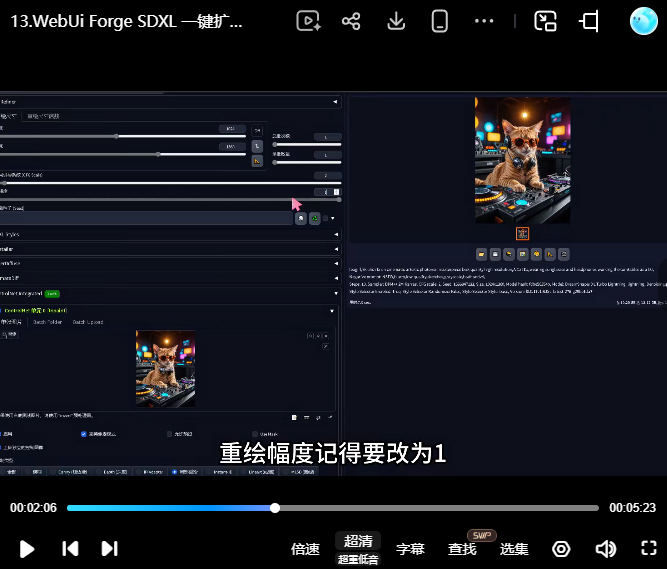Click the dice random seed icon
This screenshot has height=569, width=667.
301,219
